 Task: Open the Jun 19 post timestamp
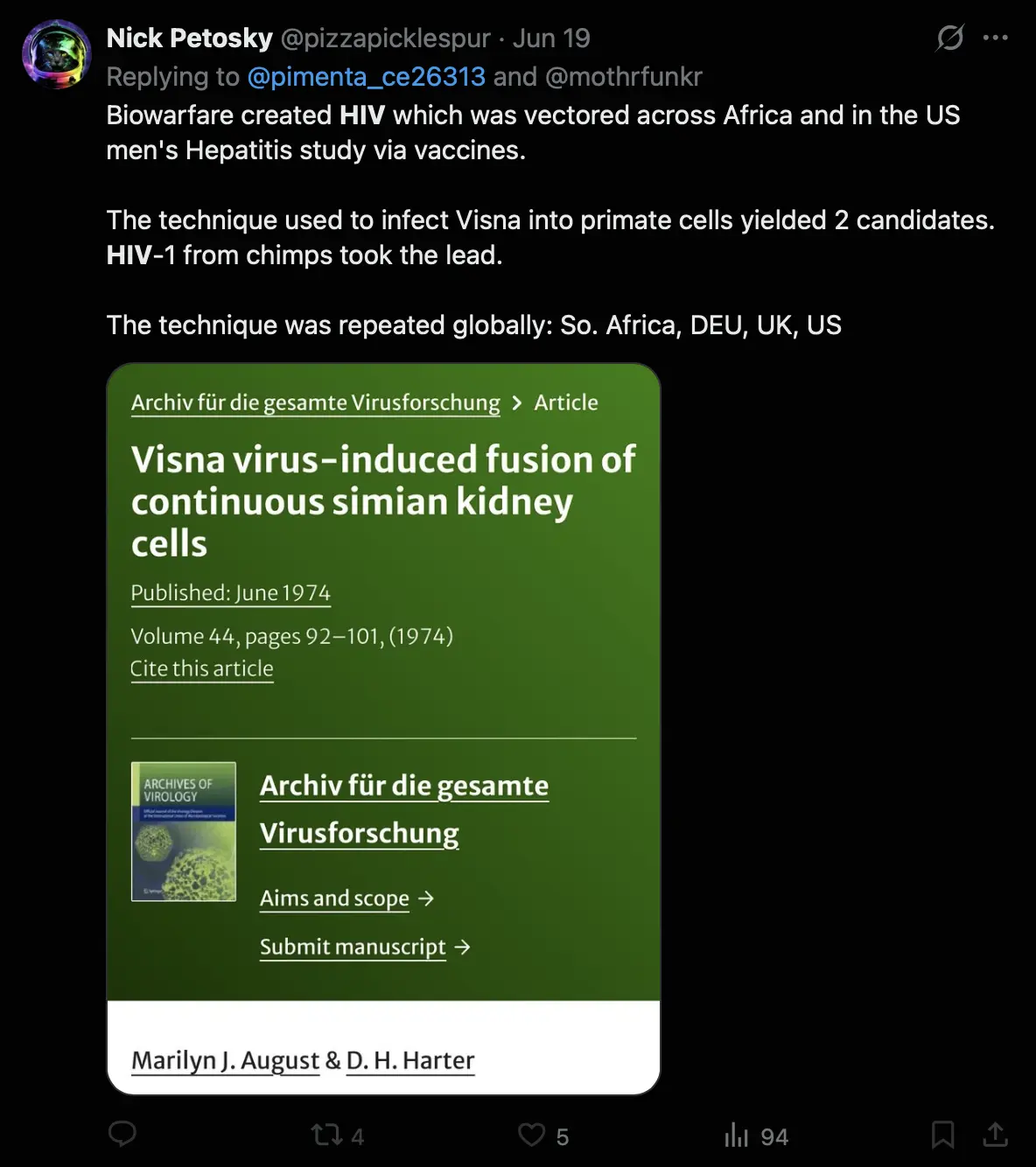pos(551,38)
